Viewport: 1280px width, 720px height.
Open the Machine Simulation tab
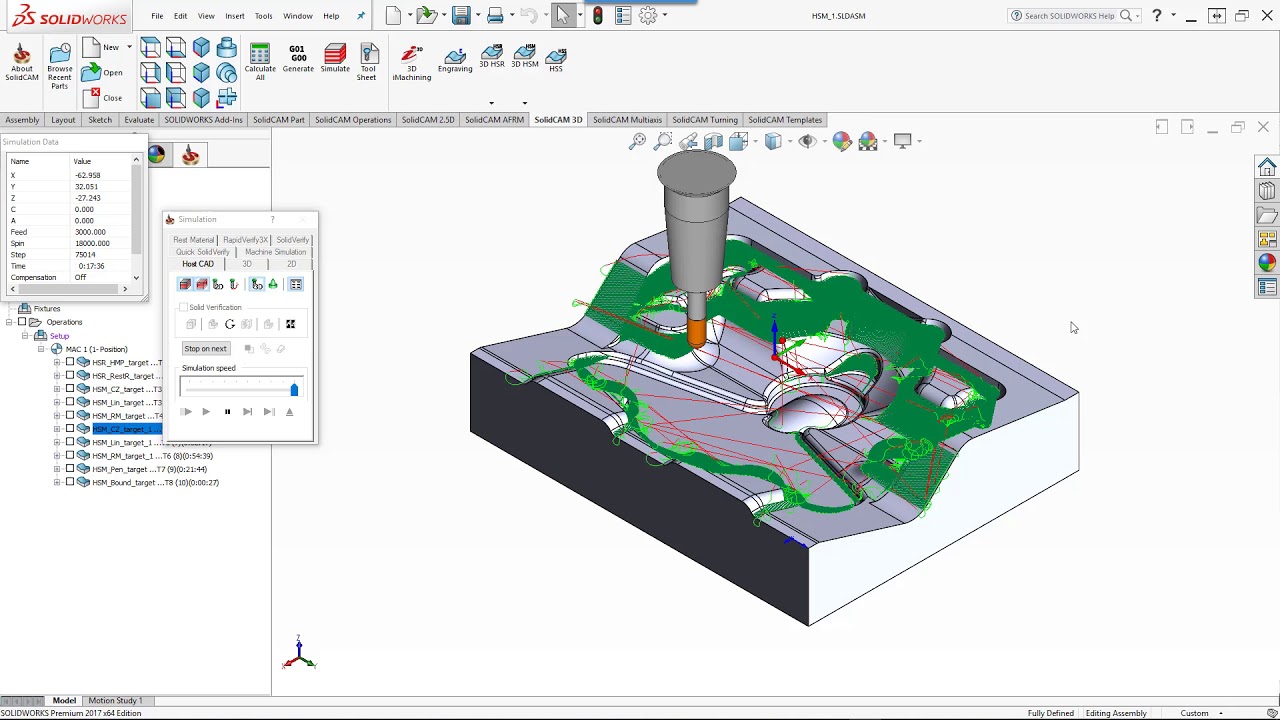point(275,252)
